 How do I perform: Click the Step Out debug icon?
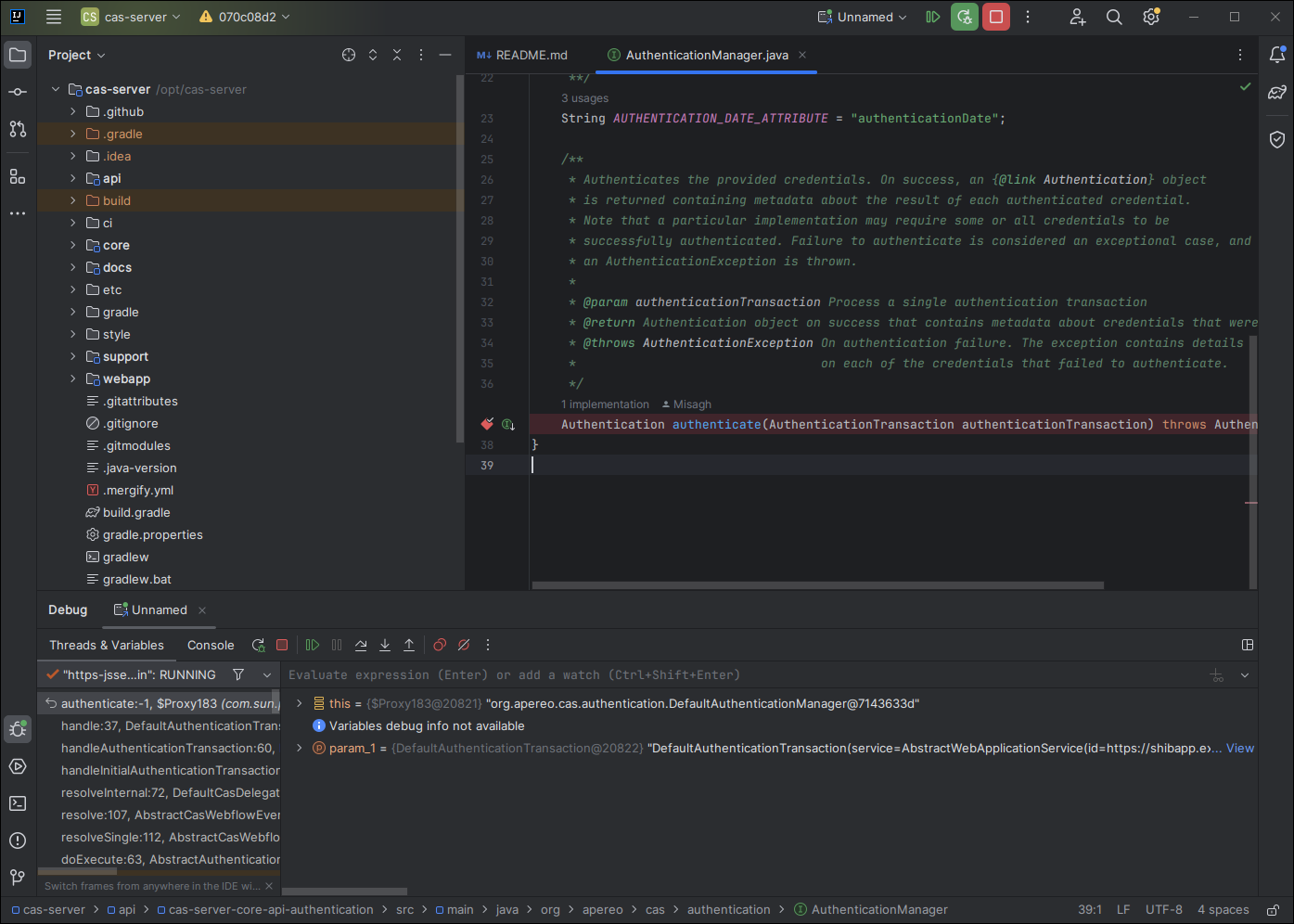click(409, 645)
